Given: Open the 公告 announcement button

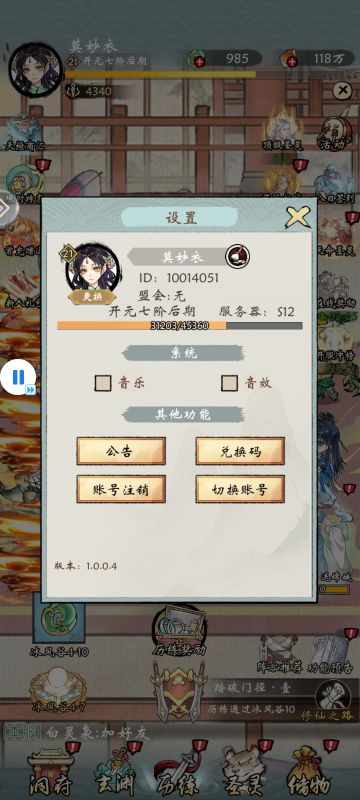Looking at the screenshot, I should (x=121, y=451).
